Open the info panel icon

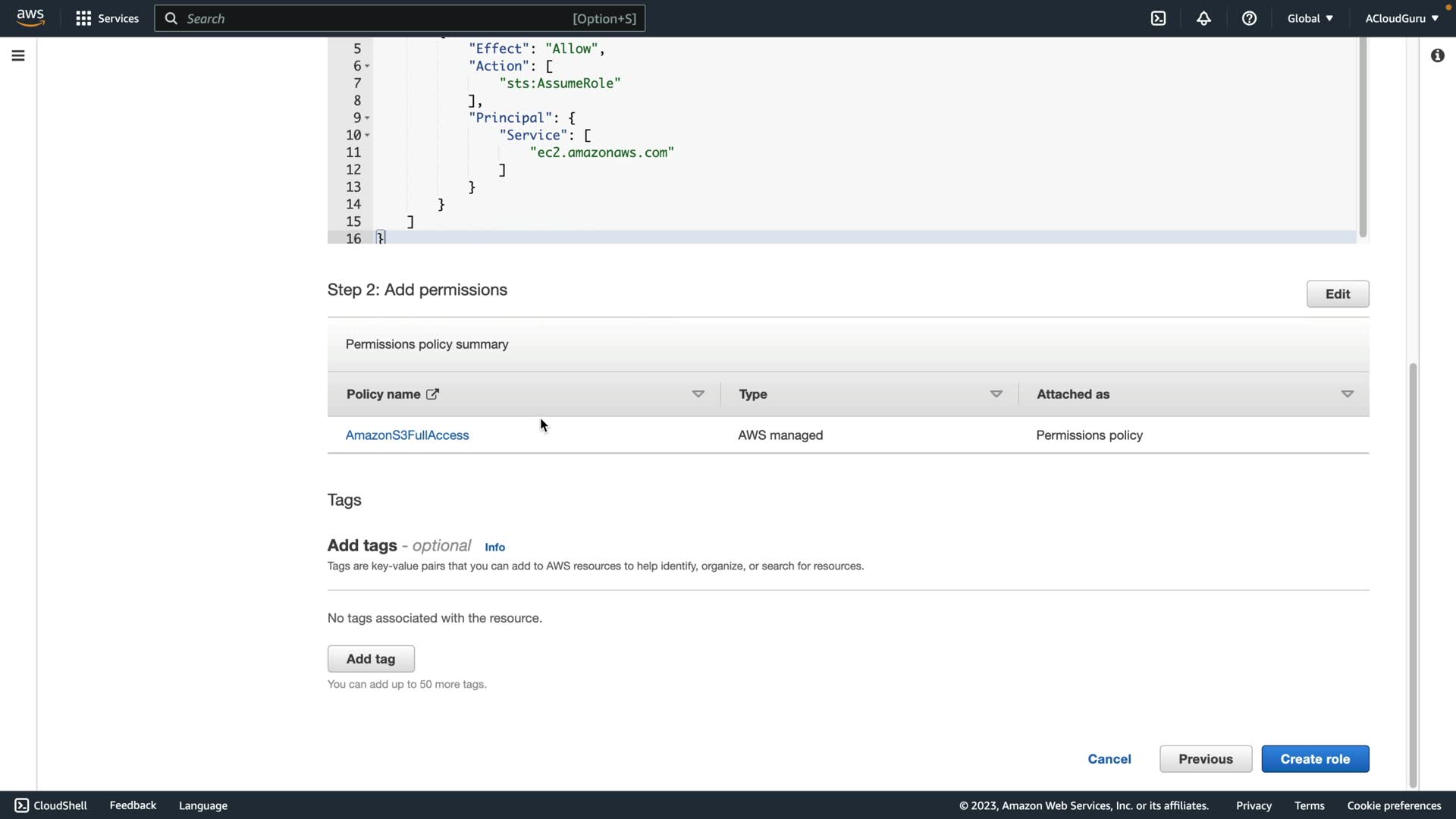tap(1437, 55)
